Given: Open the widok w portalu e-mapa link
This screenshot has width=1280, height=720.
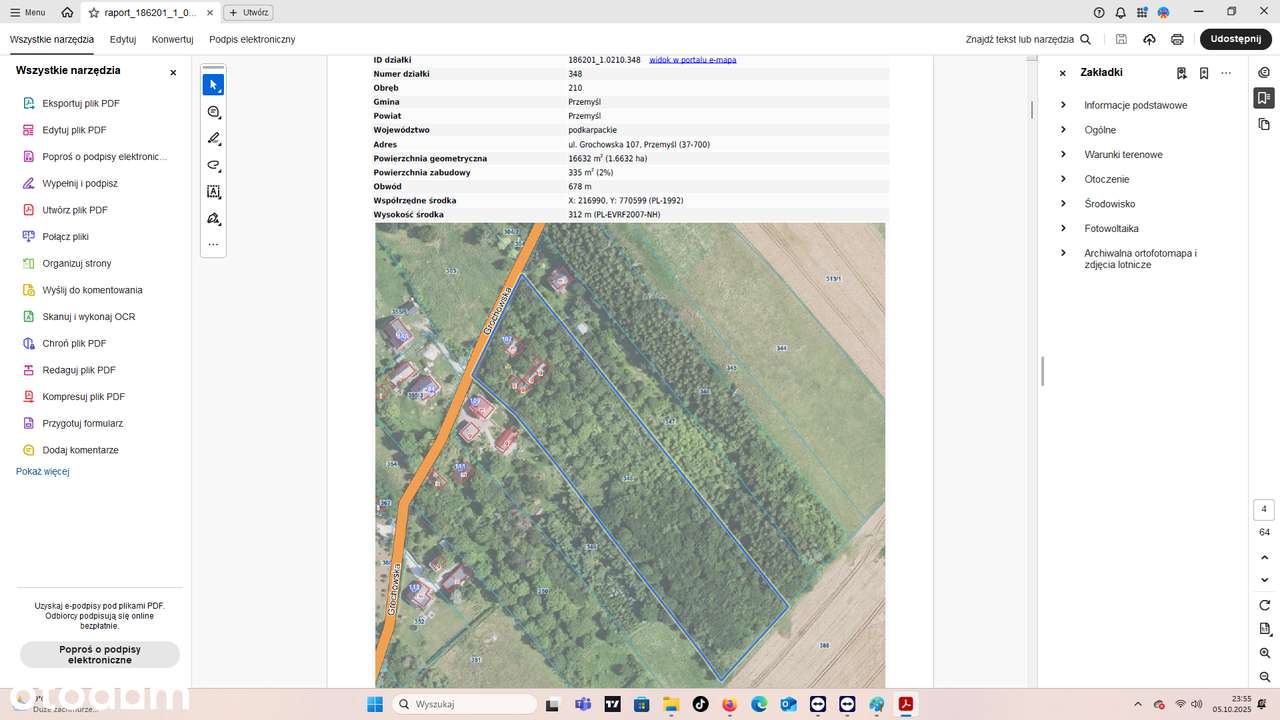Looking at the screenshot, I should pyautogui.click(x=693, y=60).
